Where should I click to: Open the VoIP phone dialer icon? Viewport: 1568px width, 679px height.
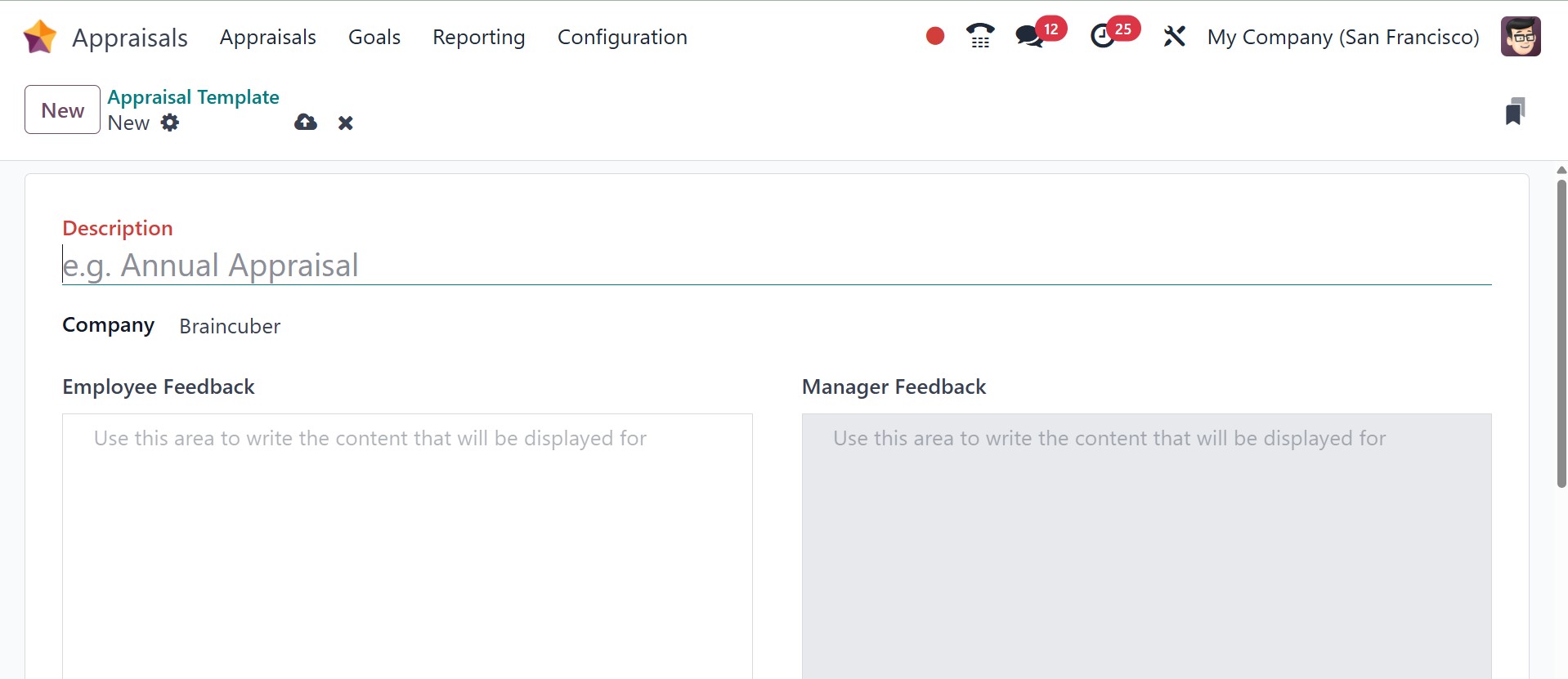pos(979,36)
